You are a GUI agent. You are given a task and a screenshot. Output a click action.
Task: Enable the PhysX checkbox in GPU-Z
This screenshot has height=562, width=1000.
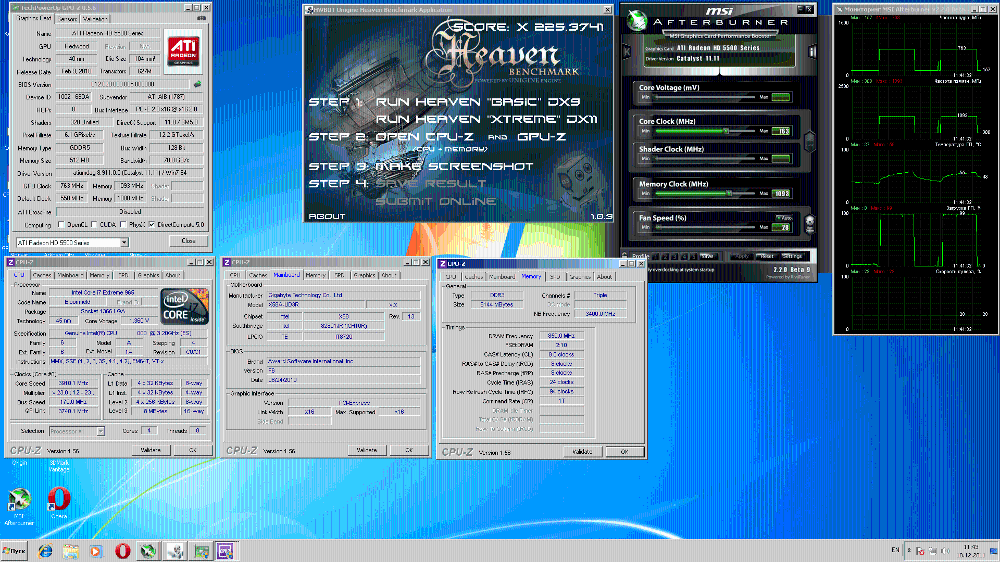coord(122,225)
